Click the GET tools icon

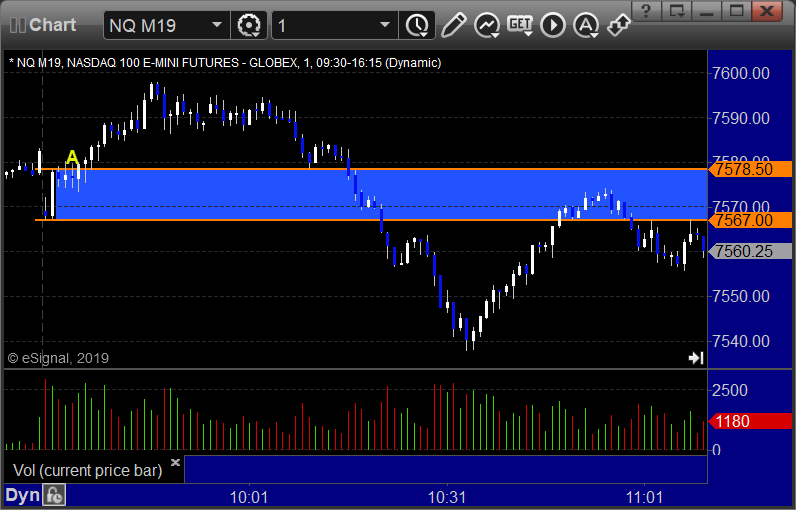click(x=520, y=25)
